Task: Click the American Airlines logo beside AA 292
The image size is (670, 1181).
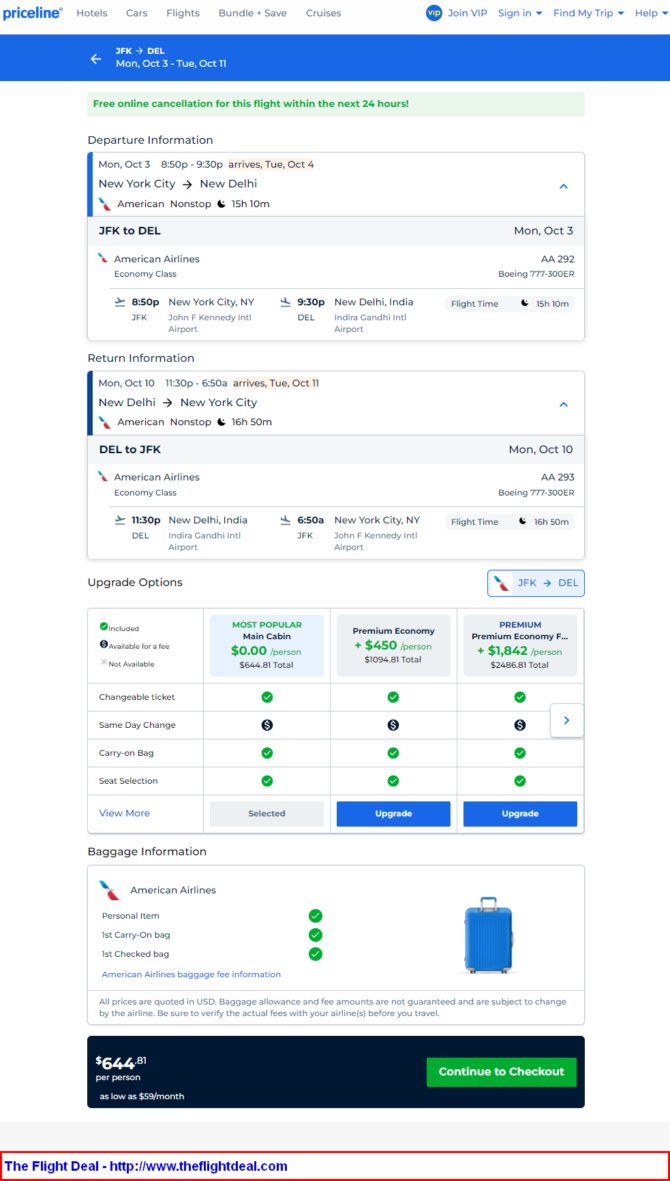Action: (x=103, y=258)
